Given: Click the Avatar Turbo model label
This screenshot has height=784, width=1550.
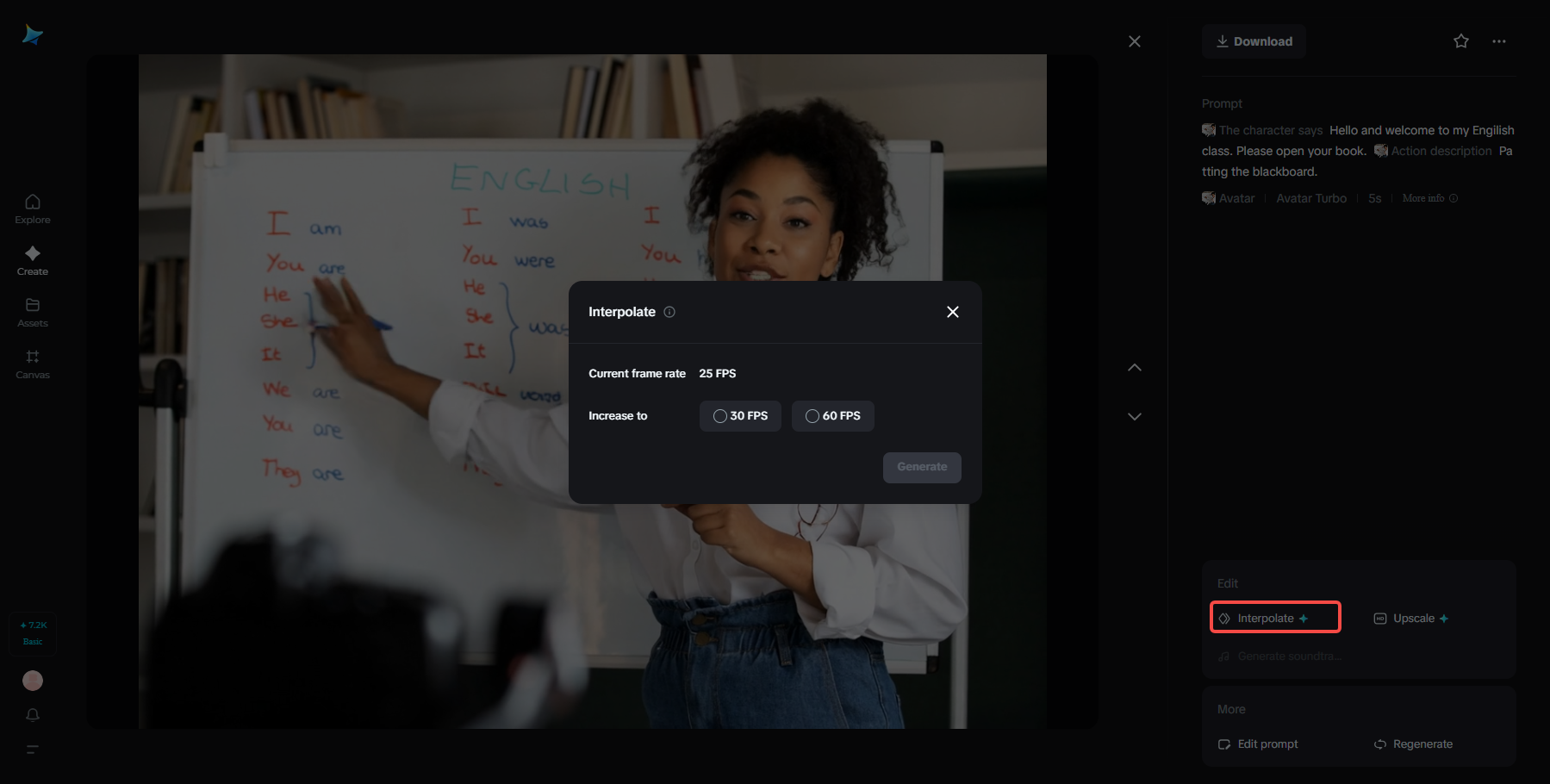Looking at the screenshot, I should [x=1311, y=198].
